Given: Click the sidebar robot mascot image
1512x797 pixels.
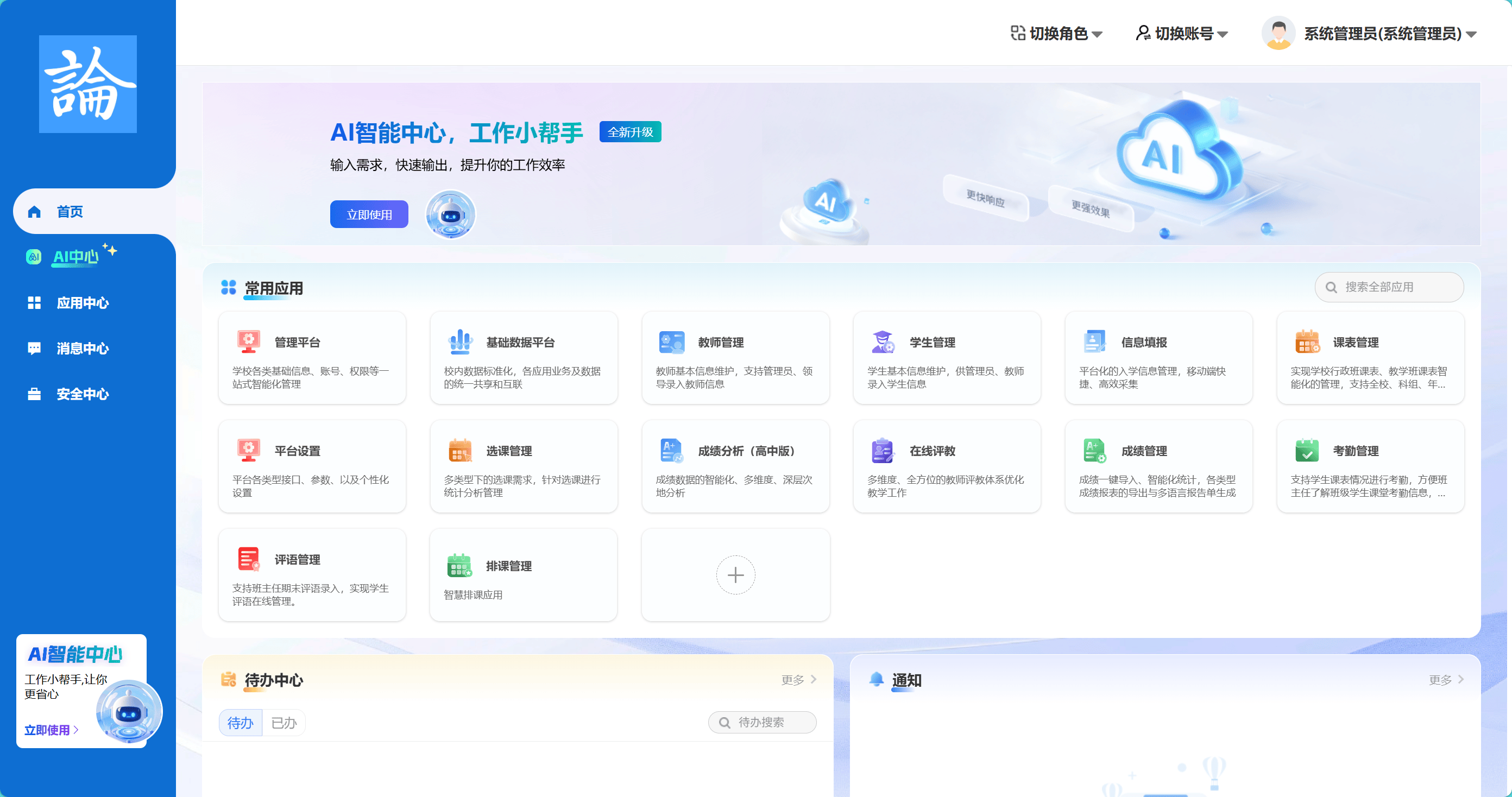Looking at the screenshot, I should (129, 711).
